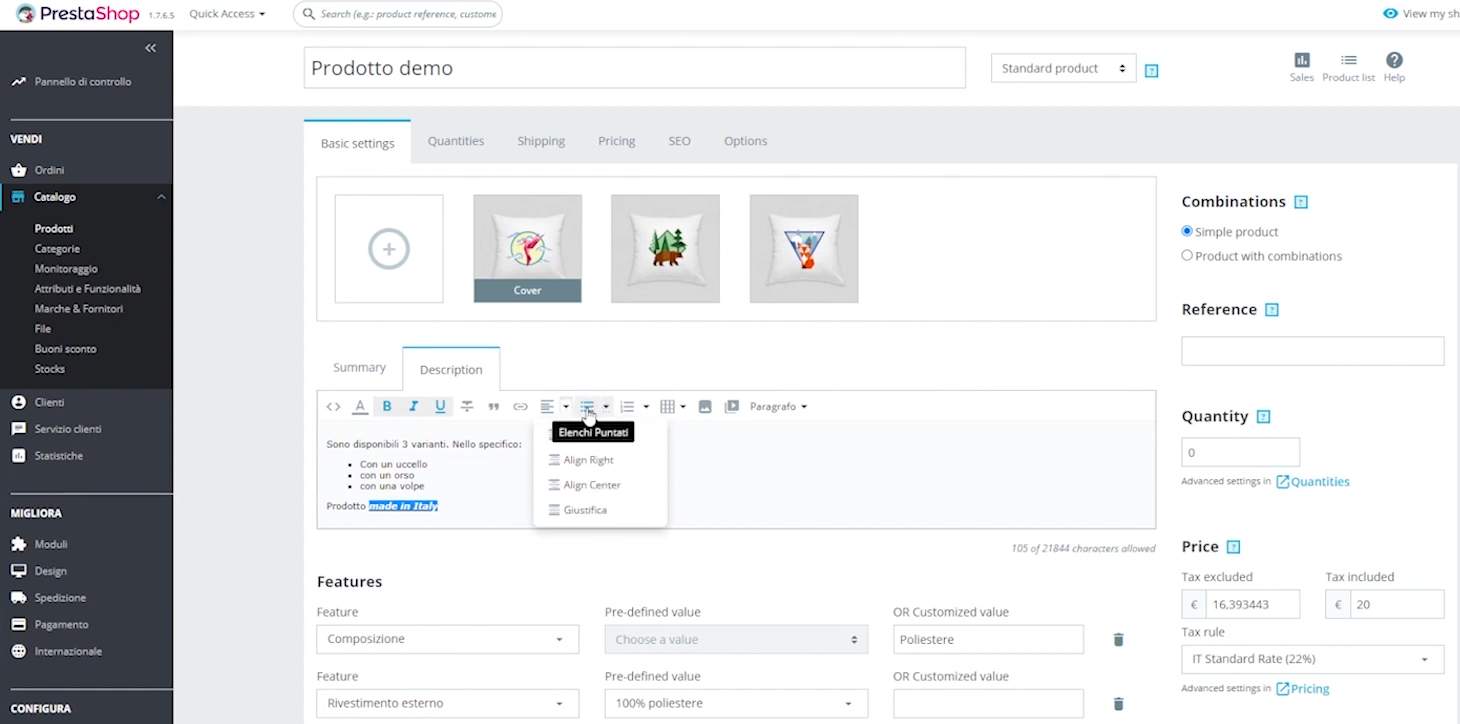
Task: Choose Align Center from alignment menu
Action: coord(591,485)
